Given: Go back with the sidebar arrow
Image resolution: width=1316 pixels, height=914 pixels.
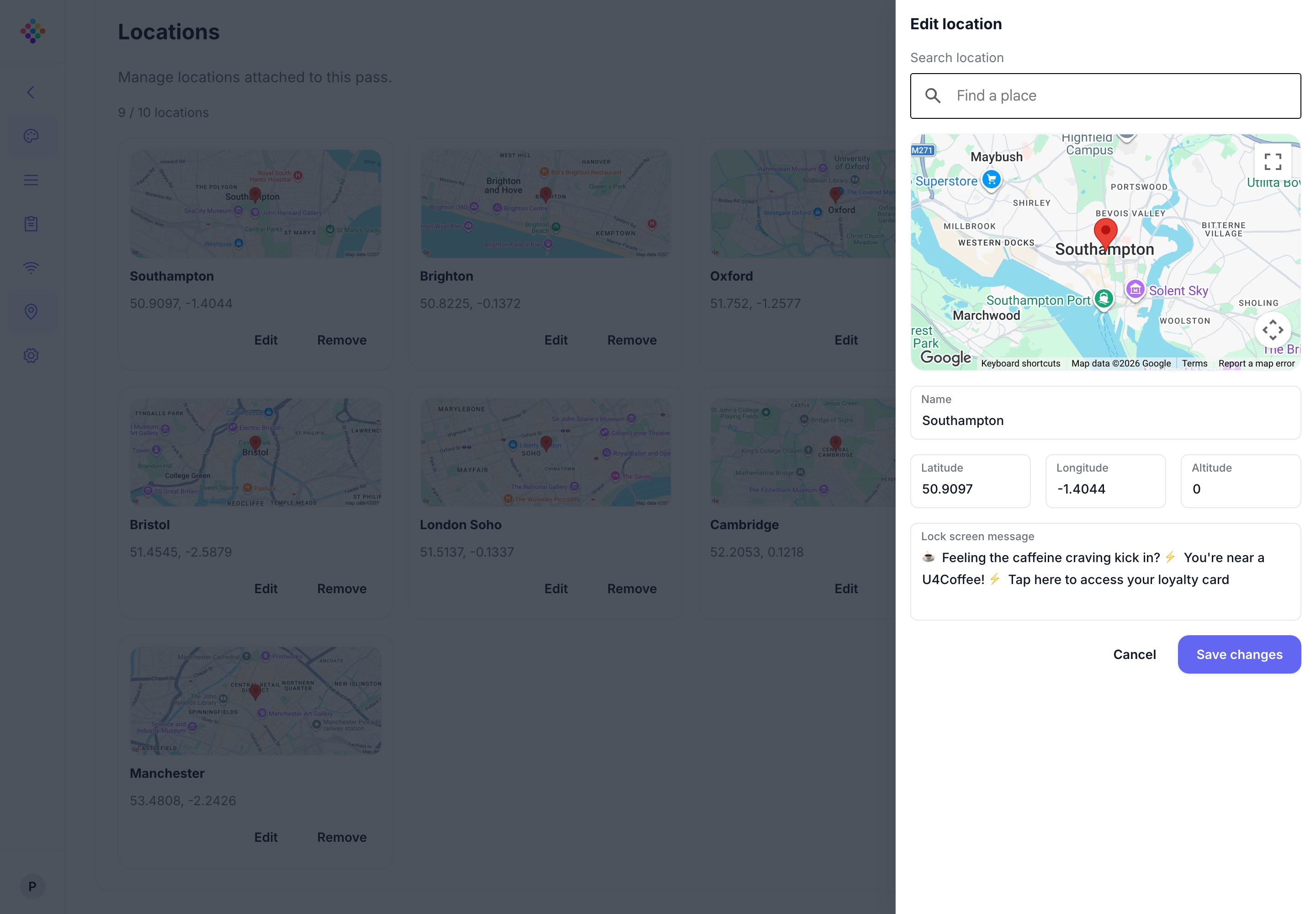Looking at the screenshot, I should point(31,92).
